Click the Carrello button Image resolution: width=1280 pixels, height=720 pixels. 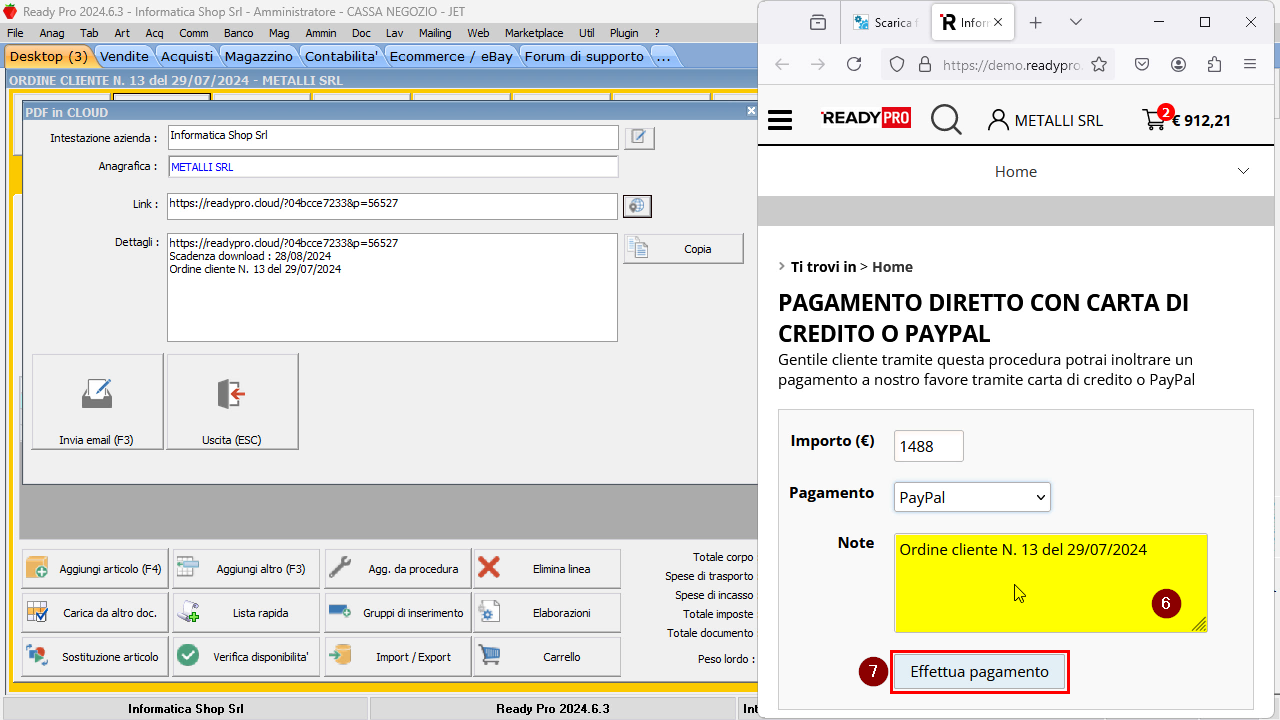[x=547, y=657]
